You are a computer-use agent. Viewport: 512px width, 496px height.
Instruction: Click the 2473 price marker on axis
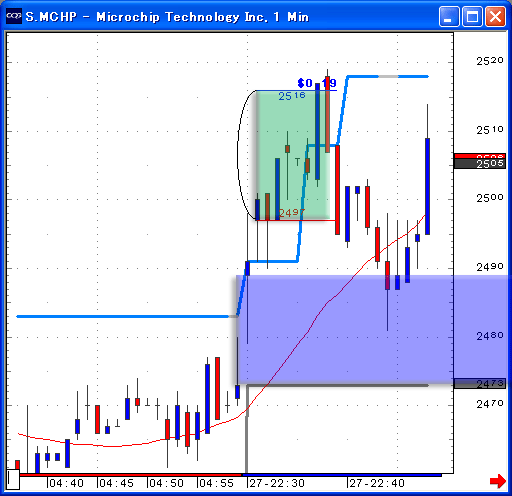(x=480, y=384)
